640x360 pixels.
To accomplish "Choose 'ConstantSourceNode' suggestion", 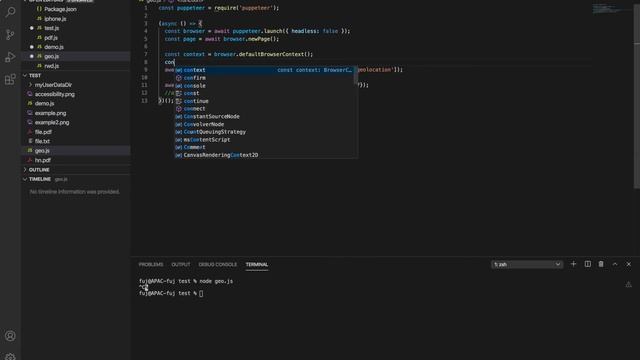I will click(x=265, y=117).
